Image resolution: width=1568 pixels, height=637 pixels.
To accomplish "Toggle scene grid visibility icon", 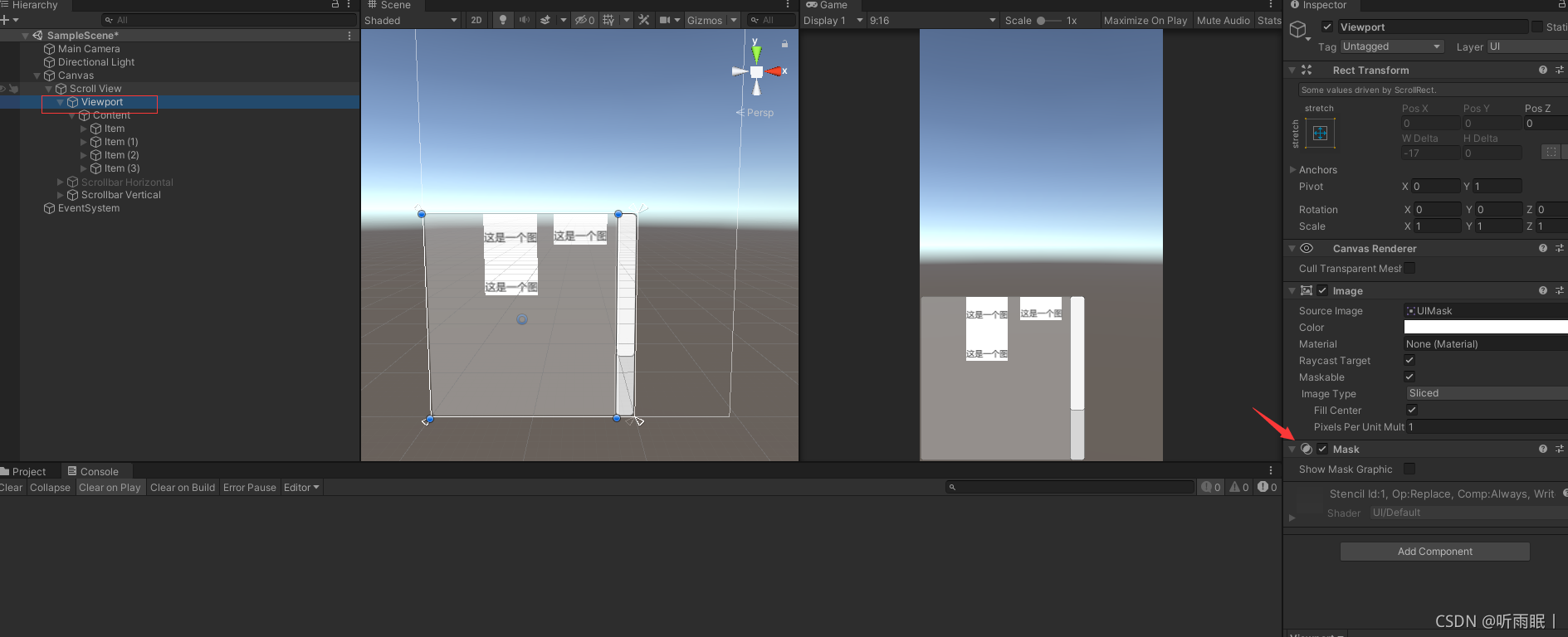I will click(x=608, y=21).
